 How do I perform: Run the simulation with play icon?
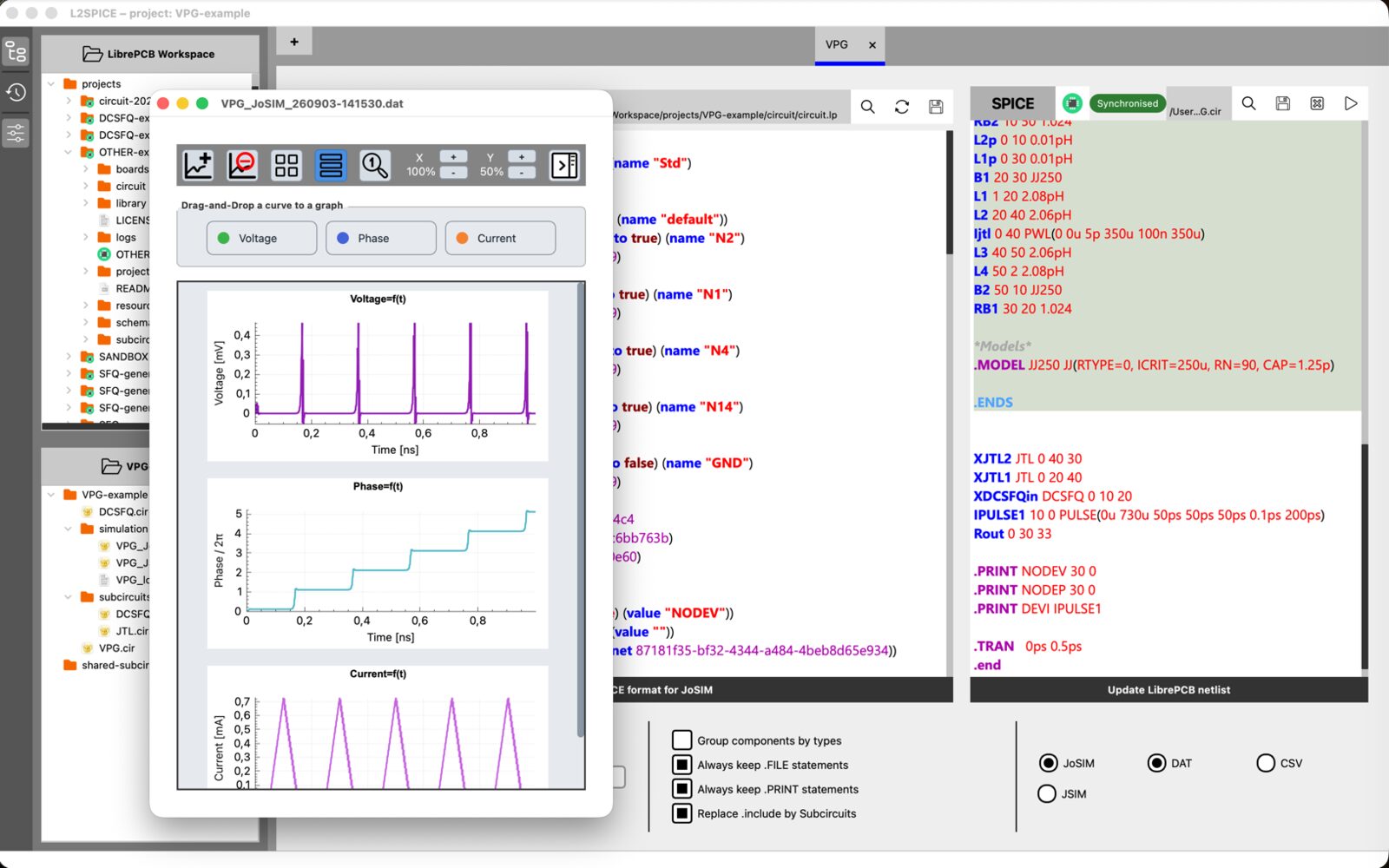click(1351, 103)
